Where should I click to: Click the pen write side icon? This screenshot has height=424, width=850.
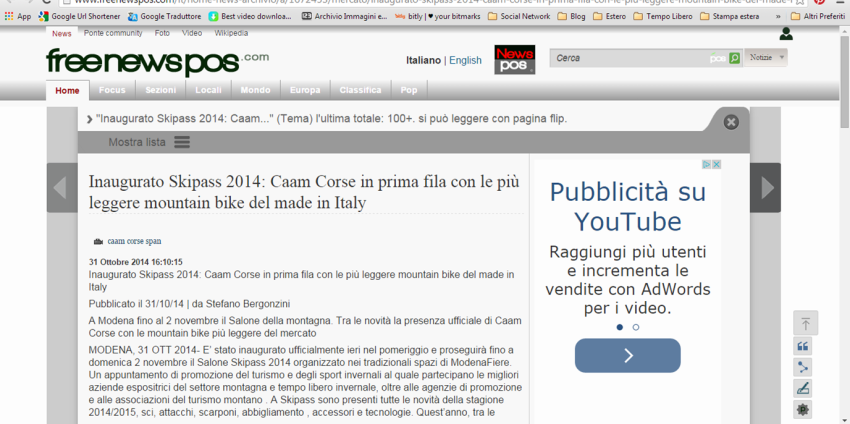pos(803,388)
